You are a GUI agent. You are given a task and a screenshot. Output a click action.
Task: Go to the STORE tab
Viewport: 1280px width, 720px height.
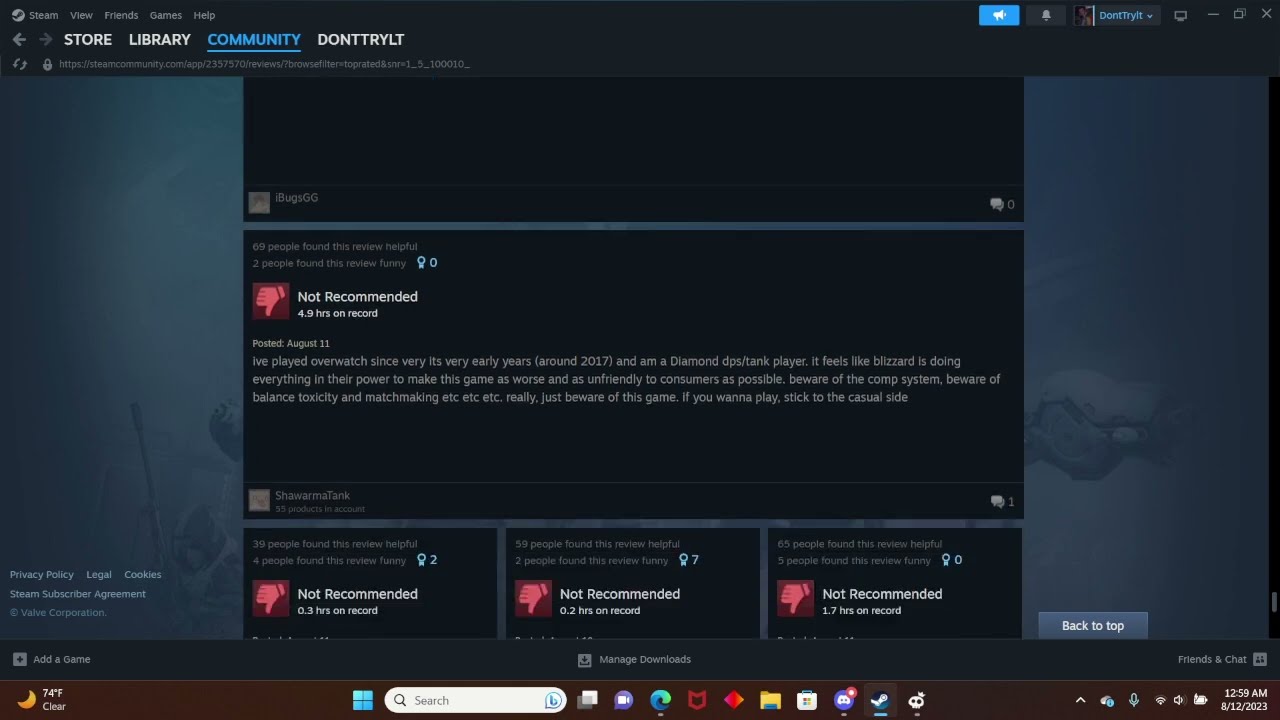click(x=88, y=40)
